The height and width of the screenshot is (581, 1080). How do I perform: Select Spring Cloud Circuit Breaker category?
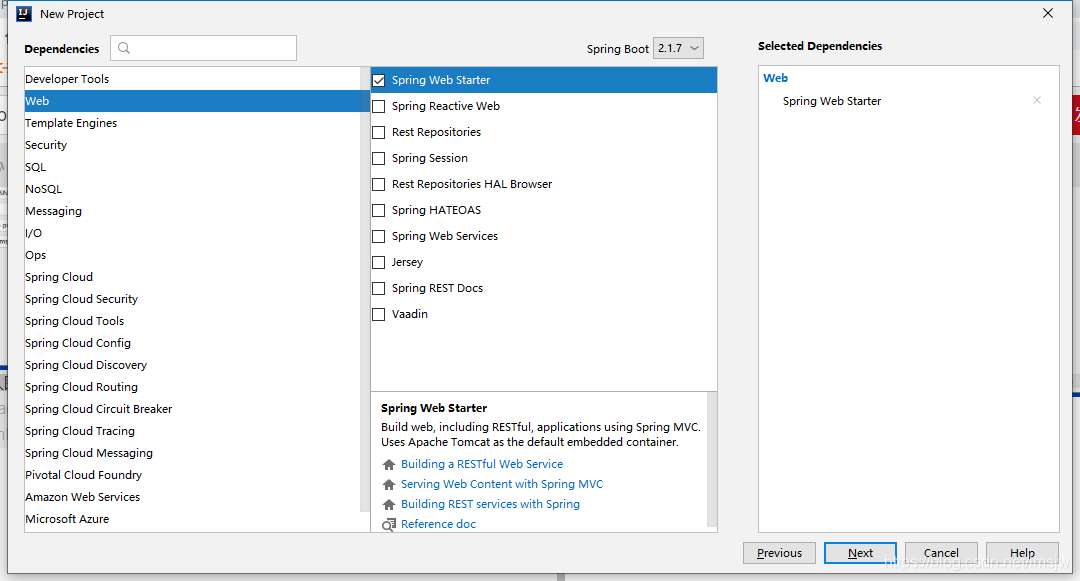(x=192, y=410)
